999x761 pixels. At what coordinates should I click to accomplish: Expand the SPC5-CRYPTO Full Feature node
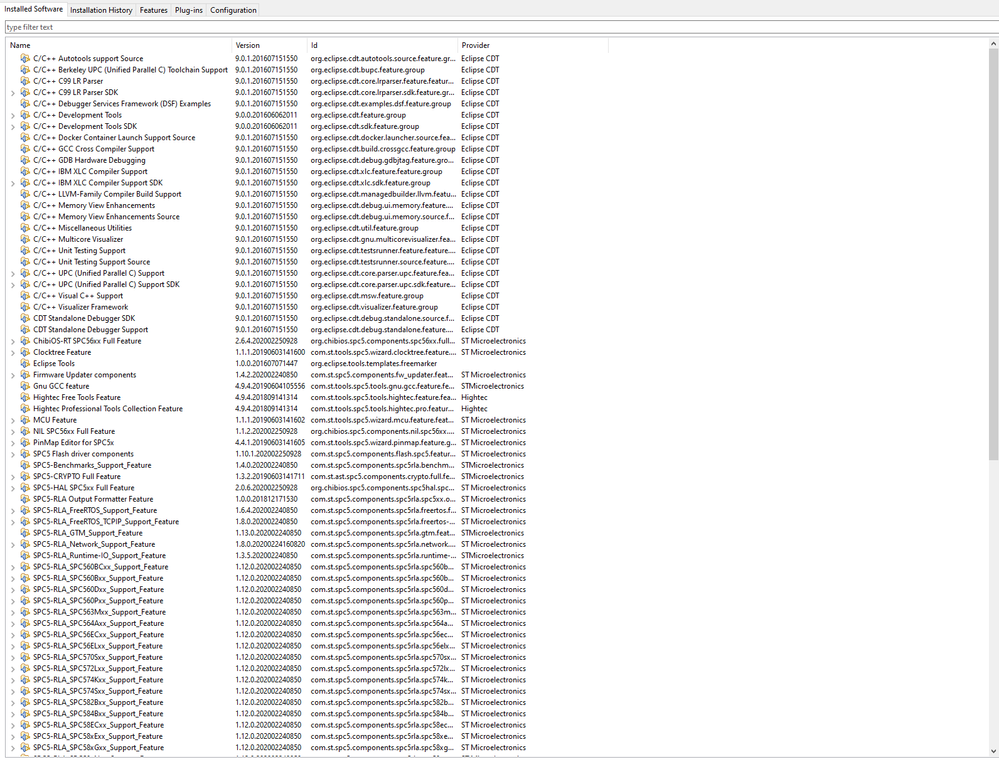[x=13, y=477]
